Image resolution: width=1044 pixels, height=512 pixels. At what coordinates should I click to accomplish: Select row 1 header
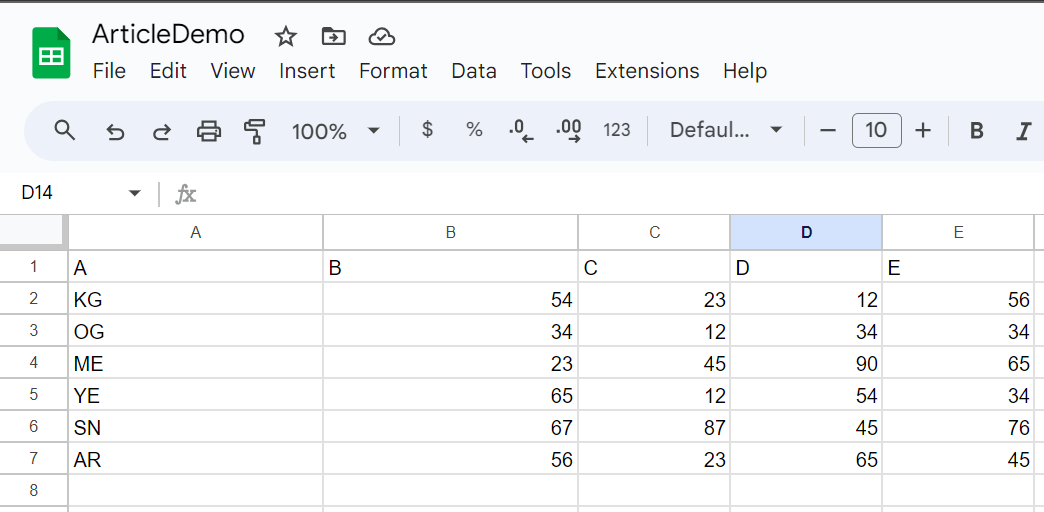(33, 267)
